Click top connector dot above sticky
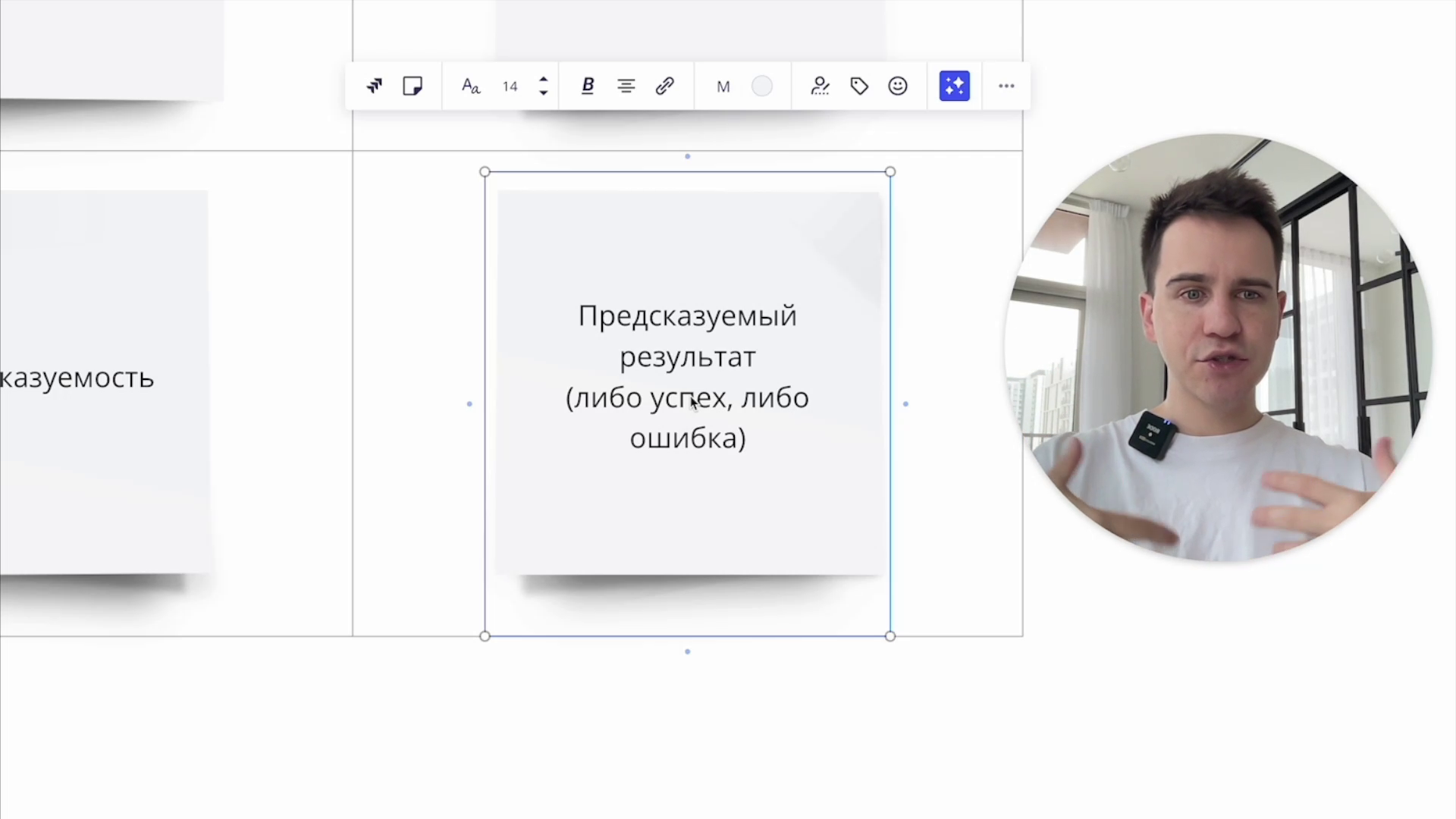Screen dimensions: 1456x819 (688, 156)
